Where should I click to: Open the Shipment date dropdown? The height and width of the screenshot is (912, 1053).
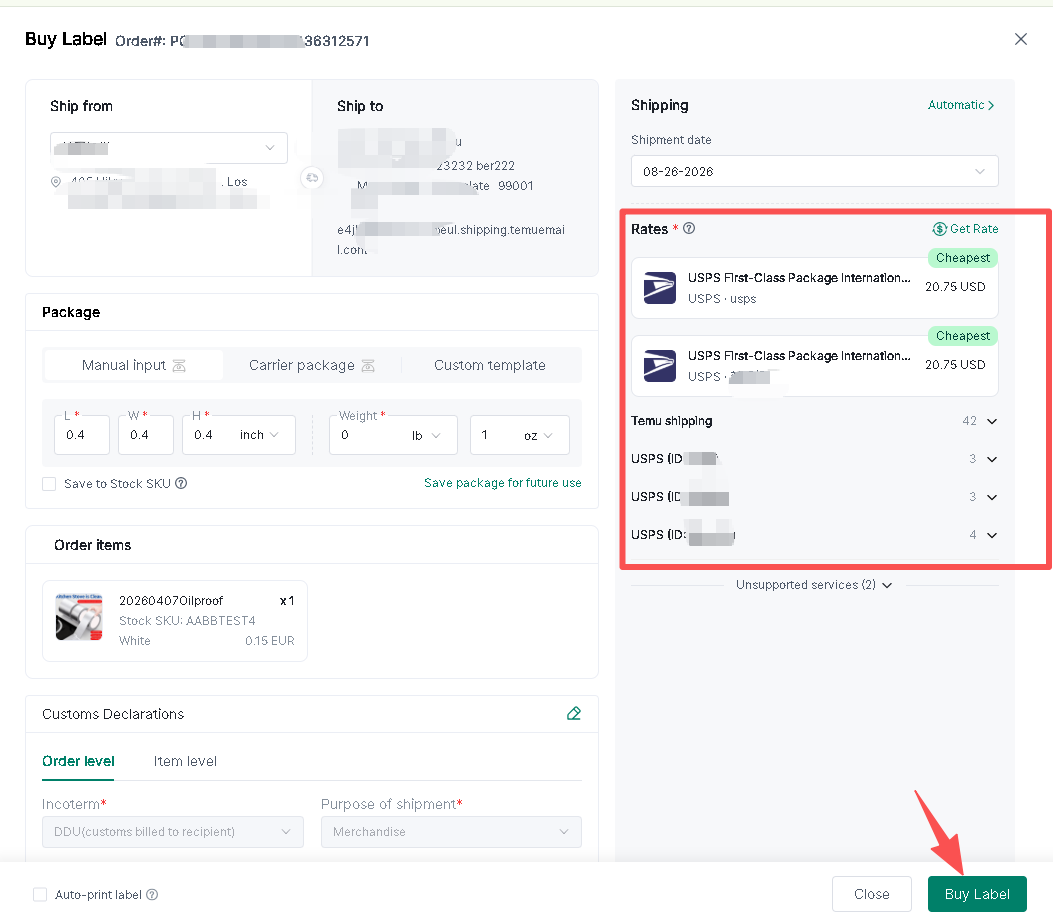pyautogui.click(x=814, y=171)
